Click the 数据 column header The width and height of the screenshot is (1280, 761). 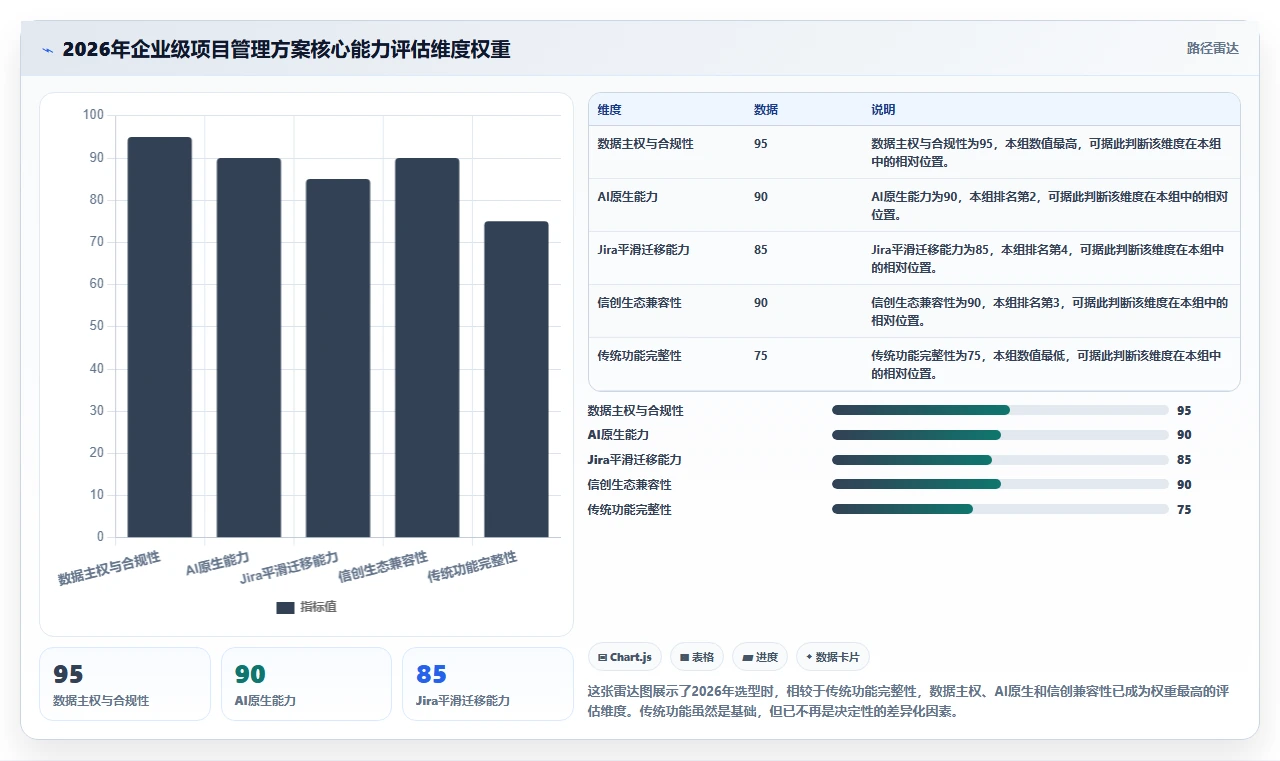coord(766,110)
